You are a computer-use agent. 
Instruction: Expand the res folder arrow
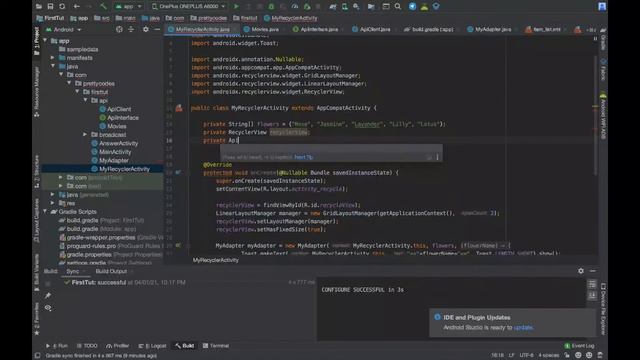(x=53, y=203)
